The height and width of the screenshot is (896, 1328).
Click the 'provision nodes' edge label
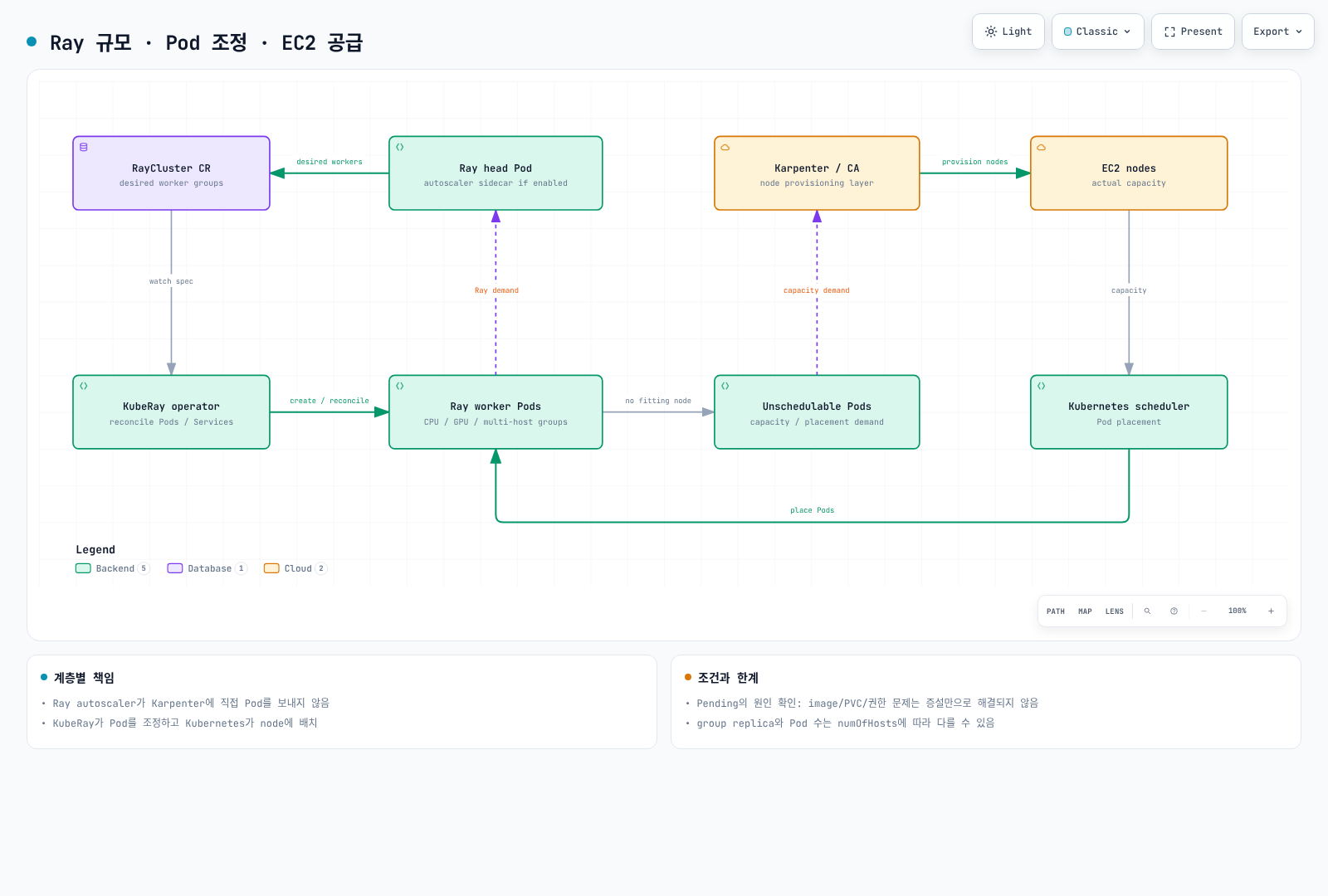tap(975, 162)
